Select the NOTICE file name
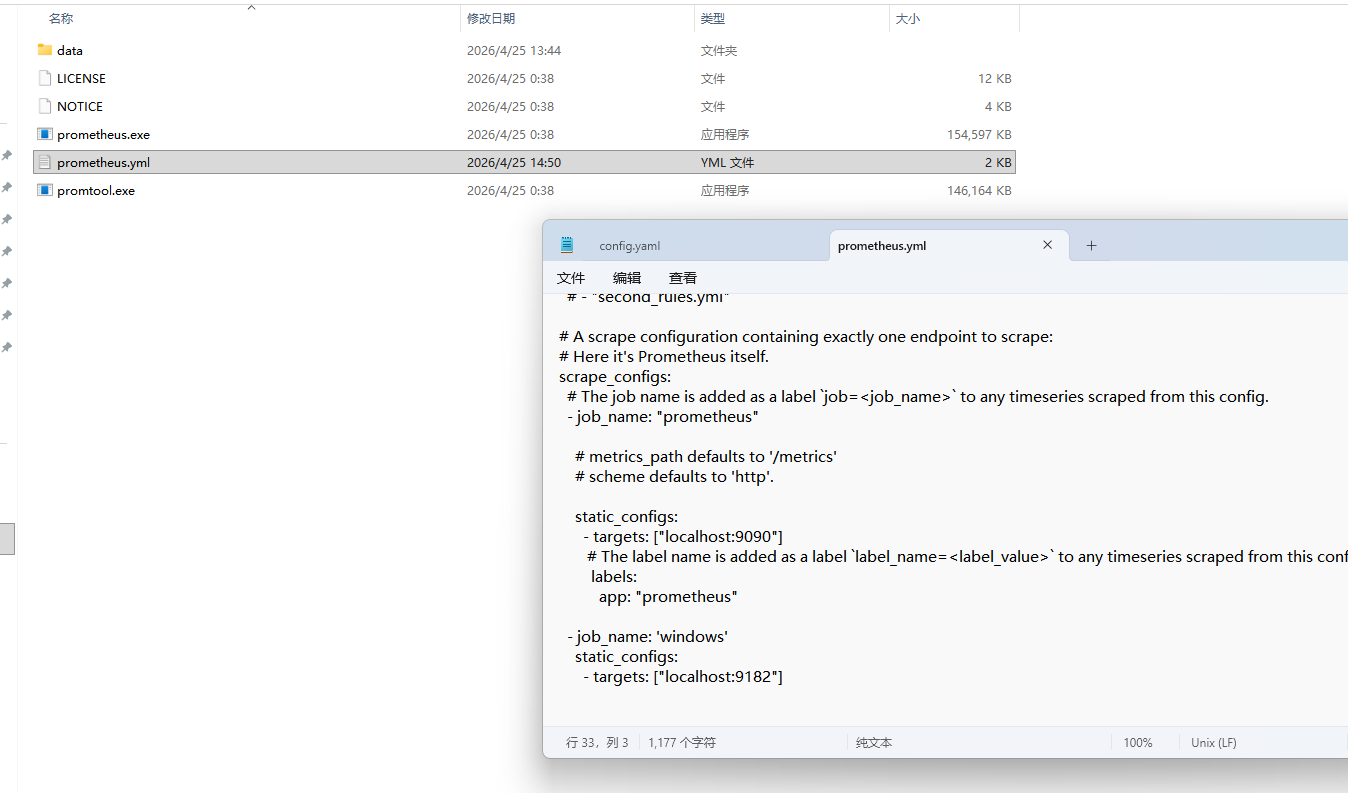Image resolution: width=1348 pixels, height=793 pixels. (x=80, y=107)
